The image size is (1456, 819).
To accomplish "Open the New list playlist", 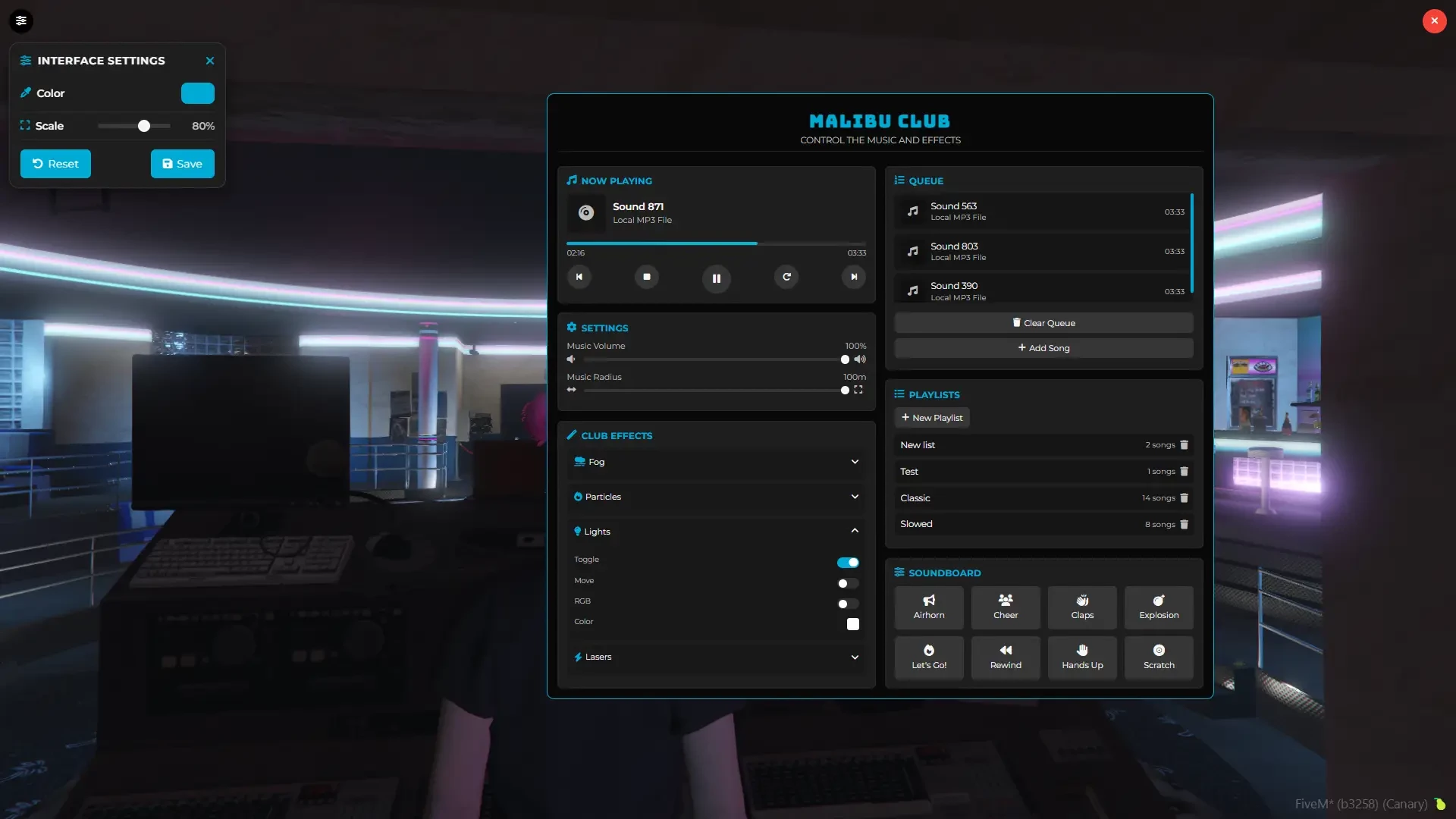I will coord(1043,445).
